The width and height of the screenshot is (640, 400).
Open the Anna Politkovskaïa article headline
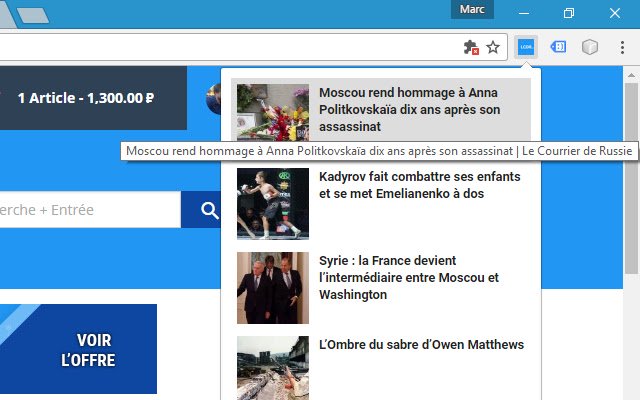click(409, 109)
